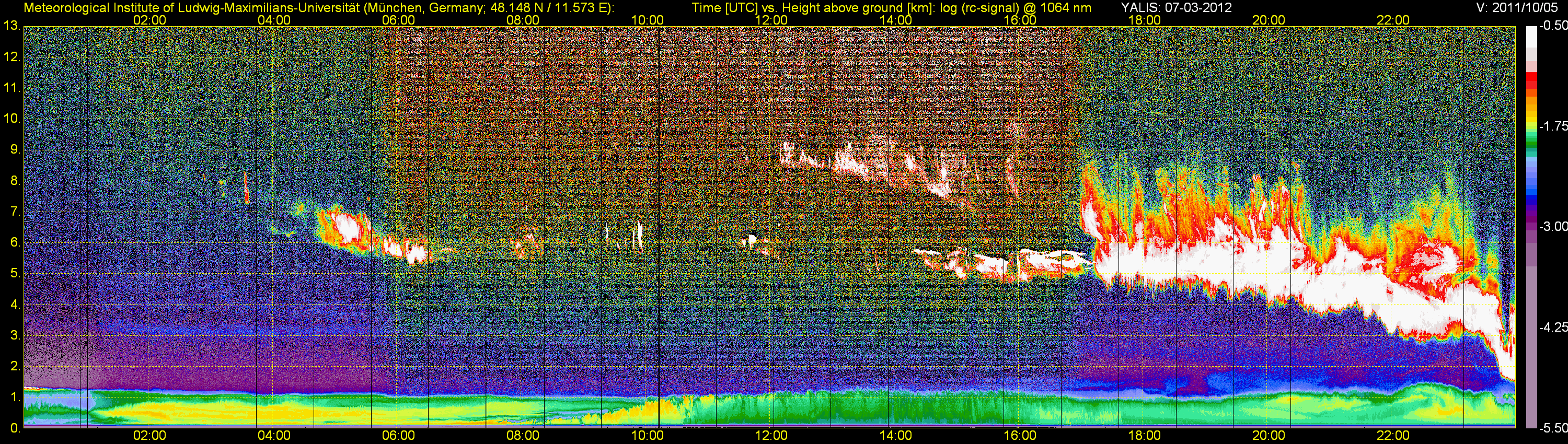Click the height axis label 9.
The height and width of the screenshot is (444, 1568).
(15, 149)
